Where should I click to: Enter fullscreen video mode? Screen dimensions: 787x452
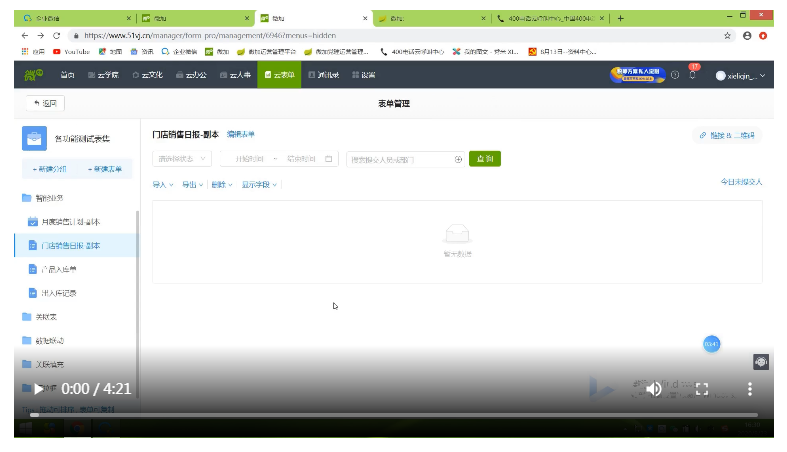click(702, 389)
